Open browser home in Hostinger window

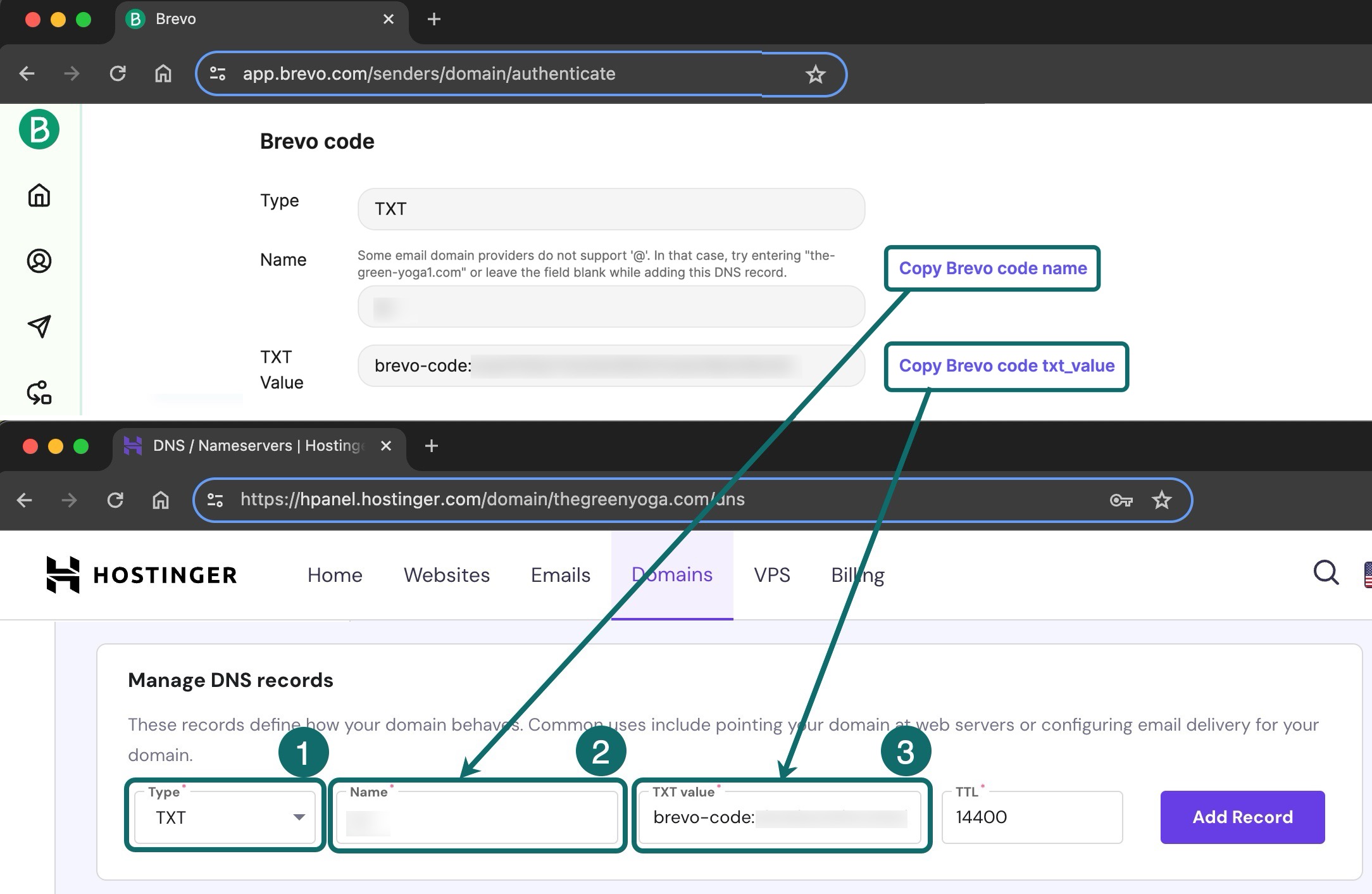(x=161, y=500)
